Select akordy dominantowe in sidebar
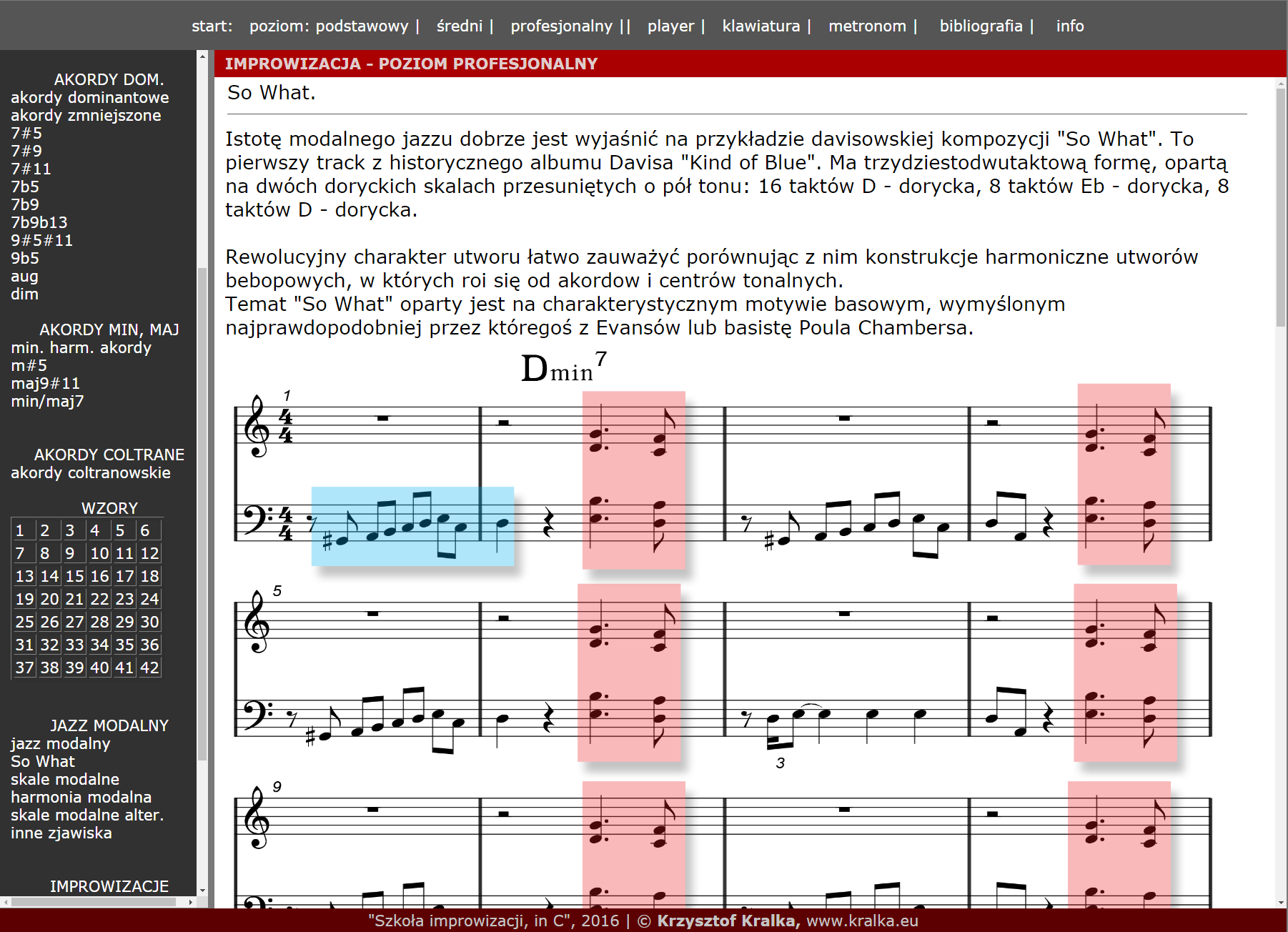1288x932 pixels. pos(89,97)
